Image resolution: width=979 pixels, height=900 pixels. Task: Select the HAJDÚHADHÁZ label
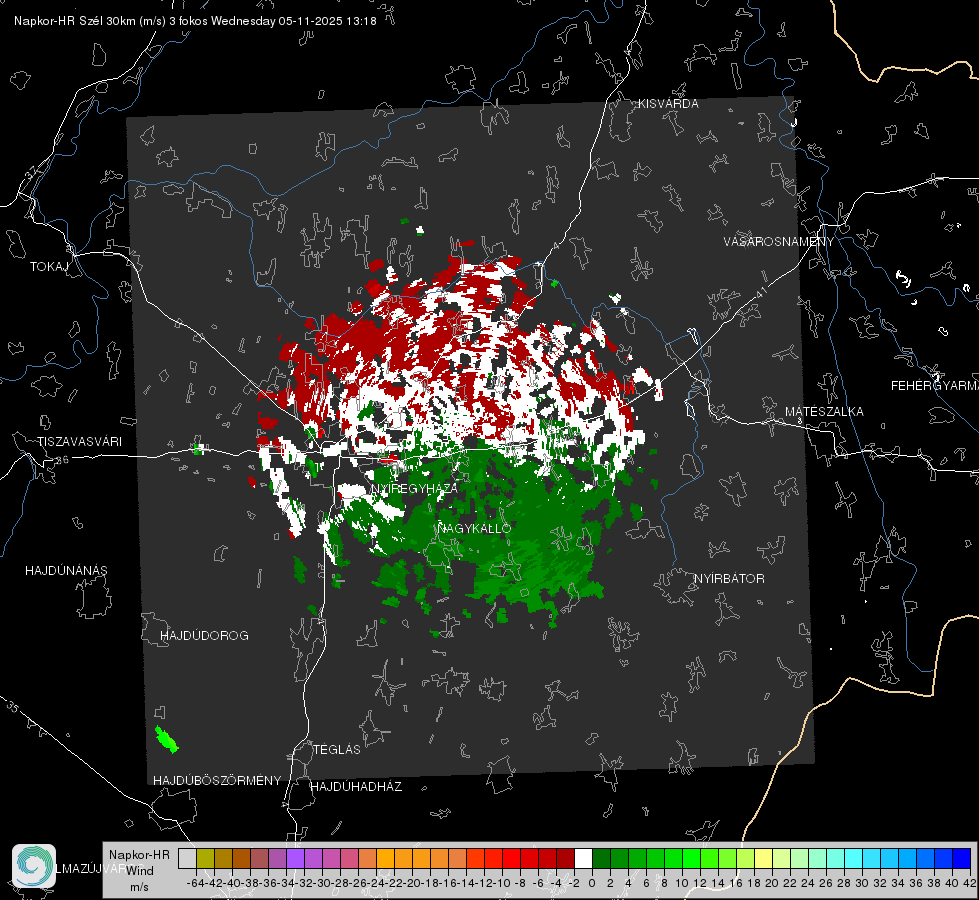(x=356, y=787)
